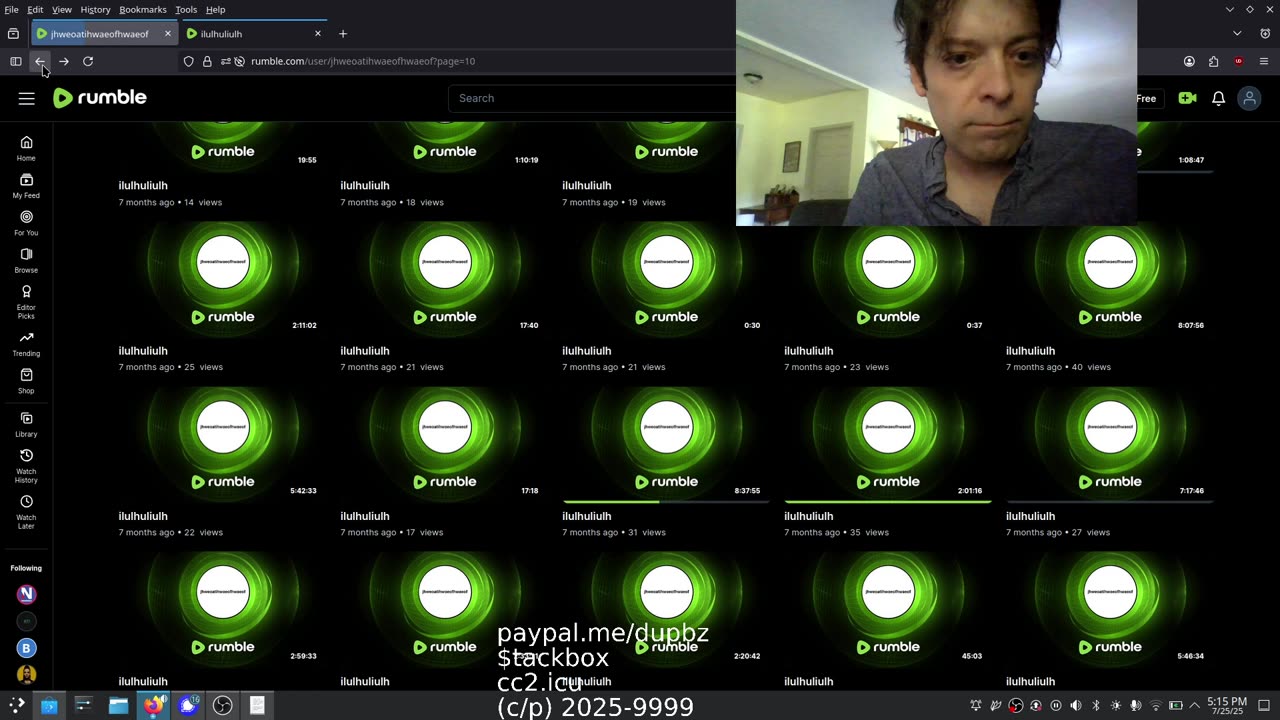Open For You in the sidebar
This screenshot has height=720, width=1280.
coord(26,223)
